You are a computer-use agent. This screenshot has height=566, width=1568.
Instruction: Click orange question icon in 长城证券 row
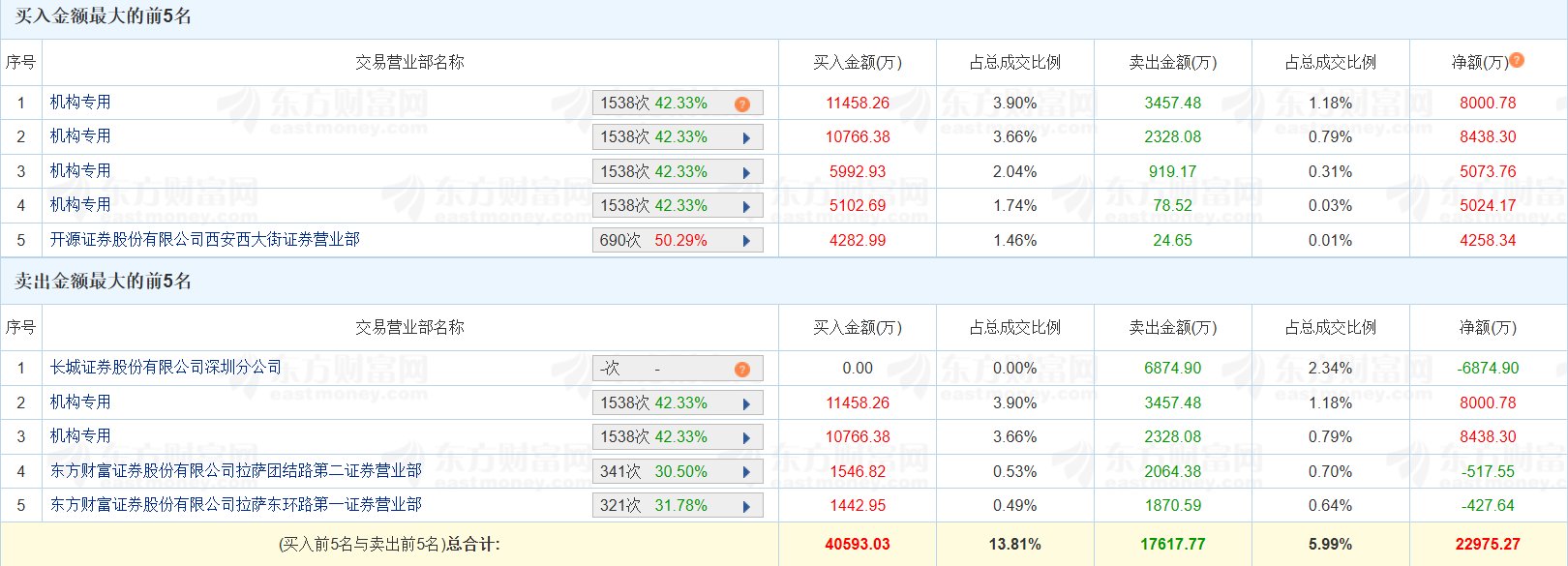[x=741, y=369]
